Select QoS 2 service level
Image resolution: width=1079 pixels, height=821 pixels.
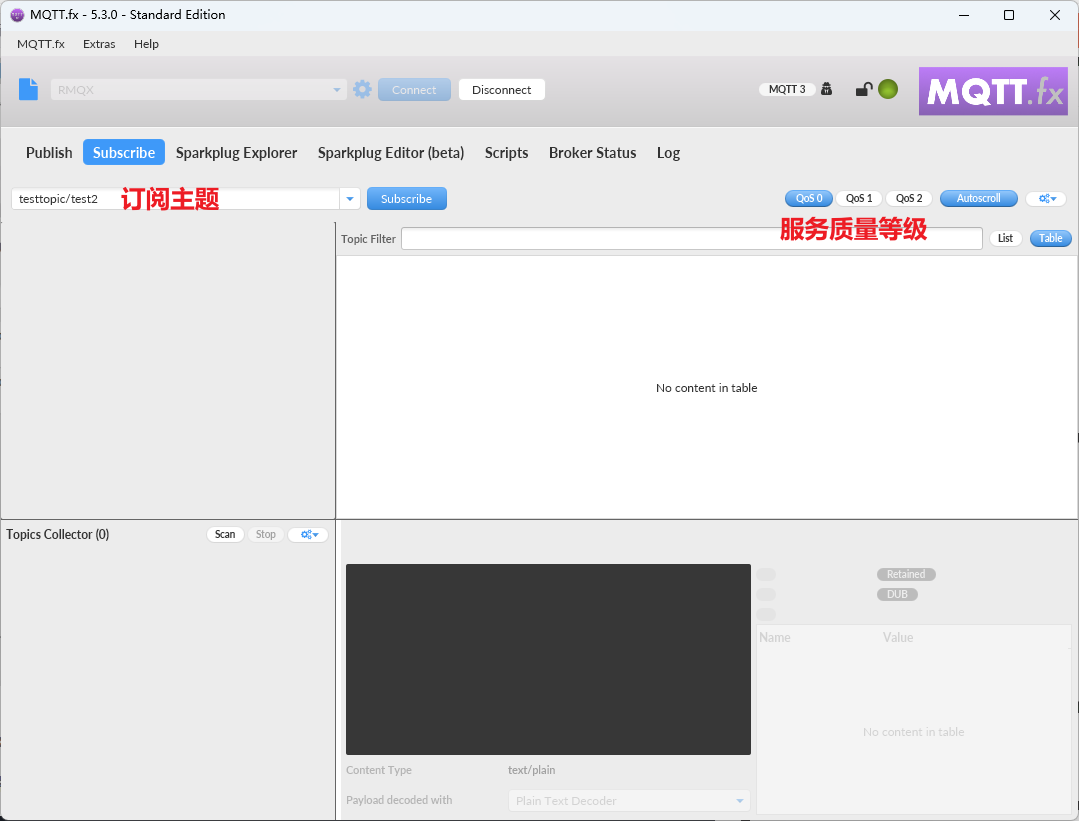(x=909, y=198)
